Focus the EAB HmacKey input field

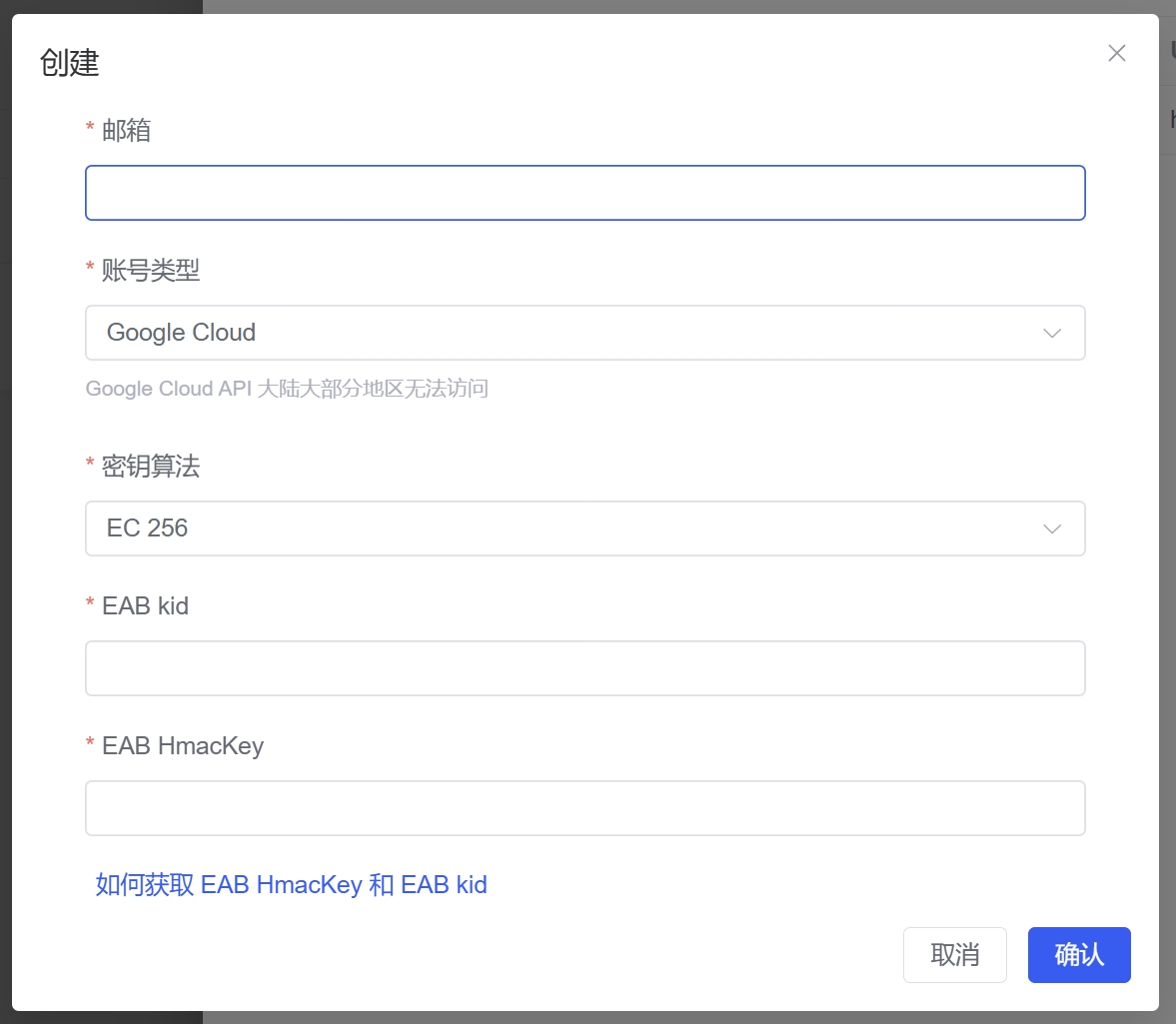[585, 807]
